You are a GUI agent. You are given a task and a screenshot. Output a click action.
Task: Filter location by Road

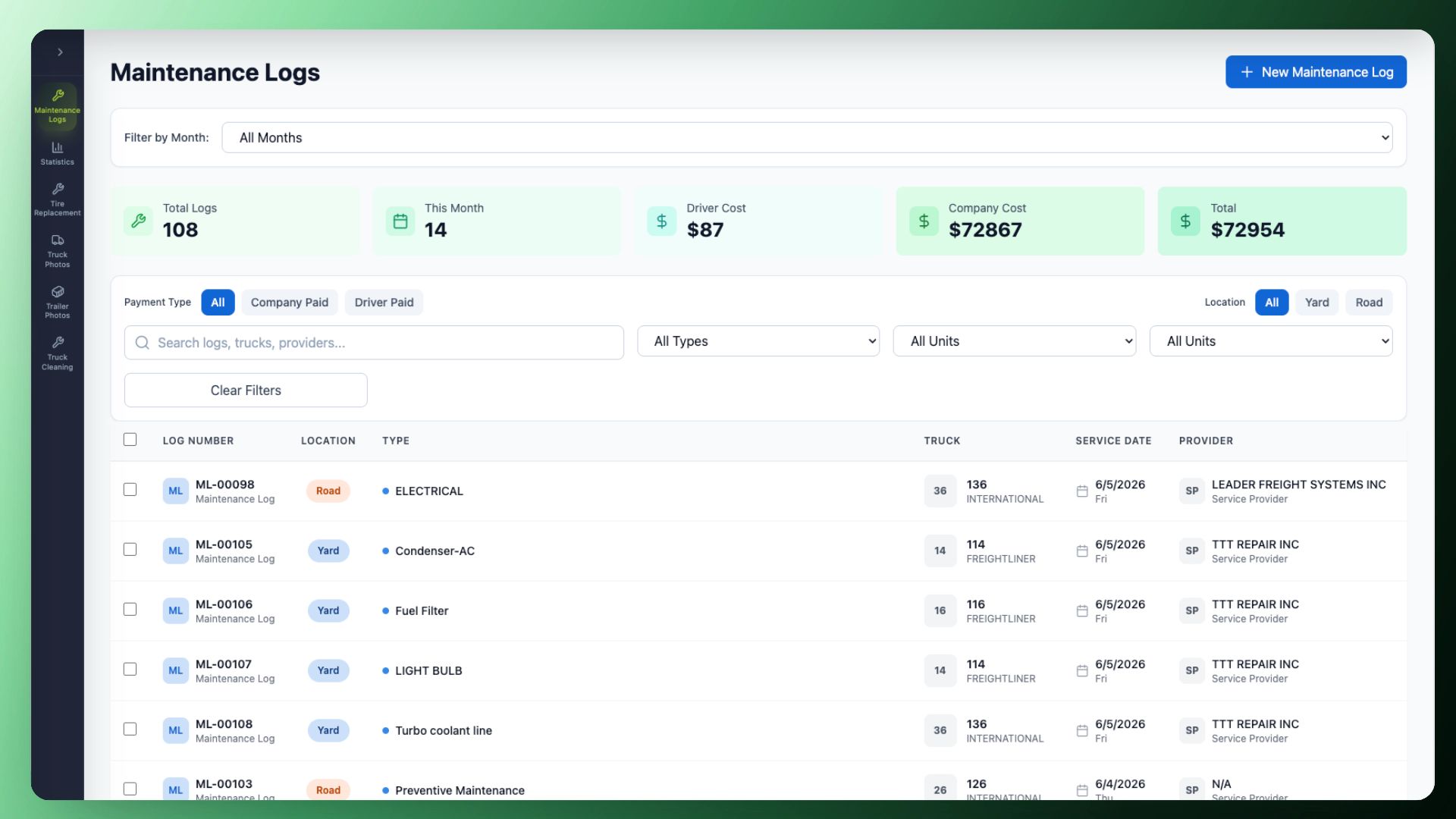click(1369, 302)
